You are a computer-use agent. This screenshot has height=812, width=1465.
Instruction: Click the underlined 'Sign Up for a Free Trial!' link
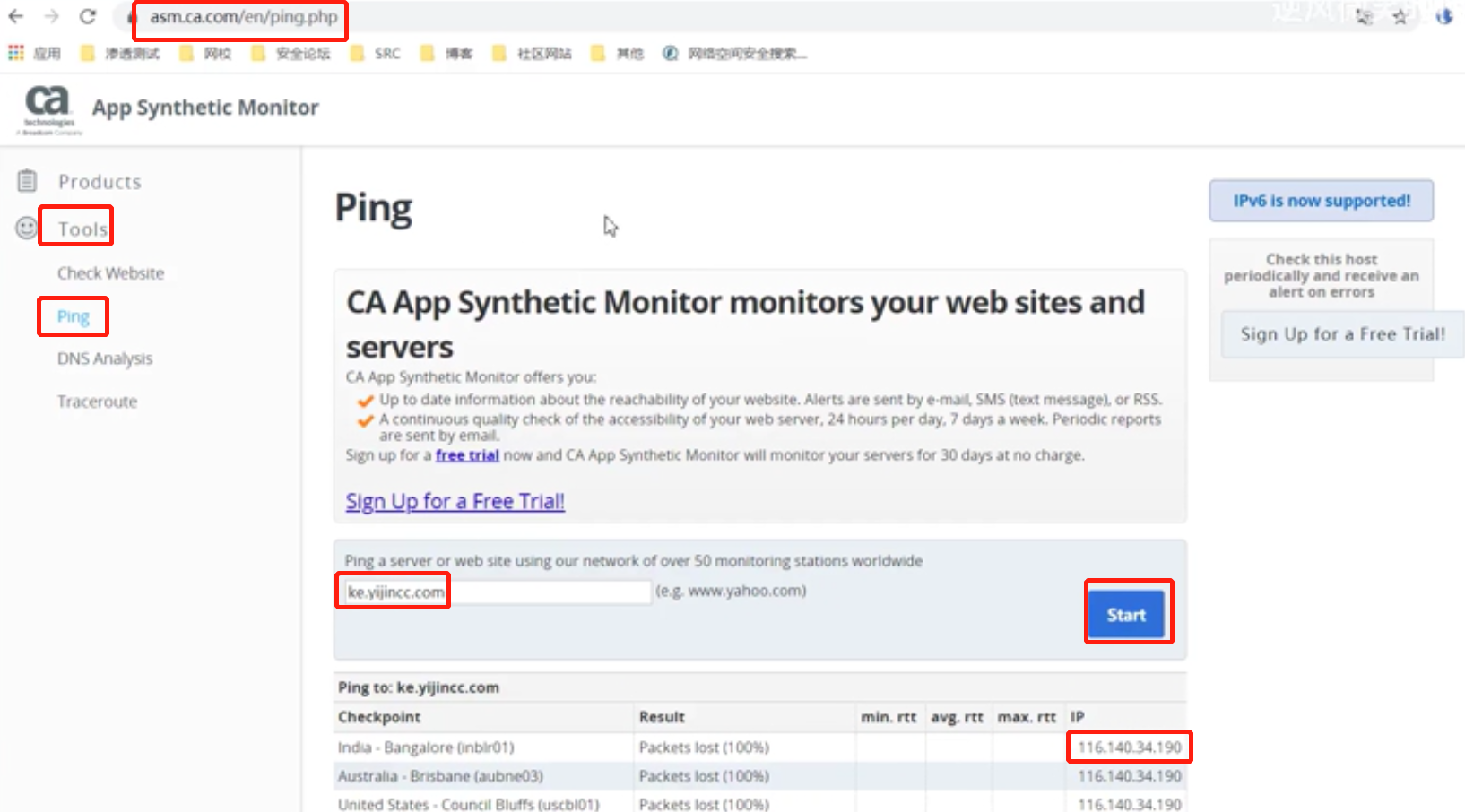click(x=455, y=501)
